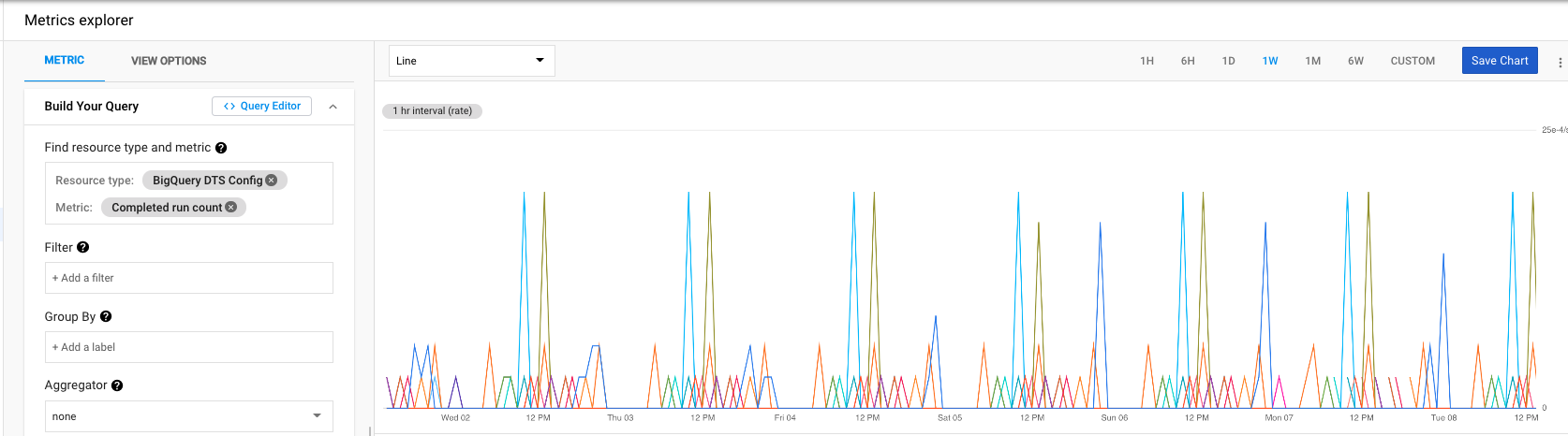Open the Query Editor
1568x436 pixels.
(261, 107)
